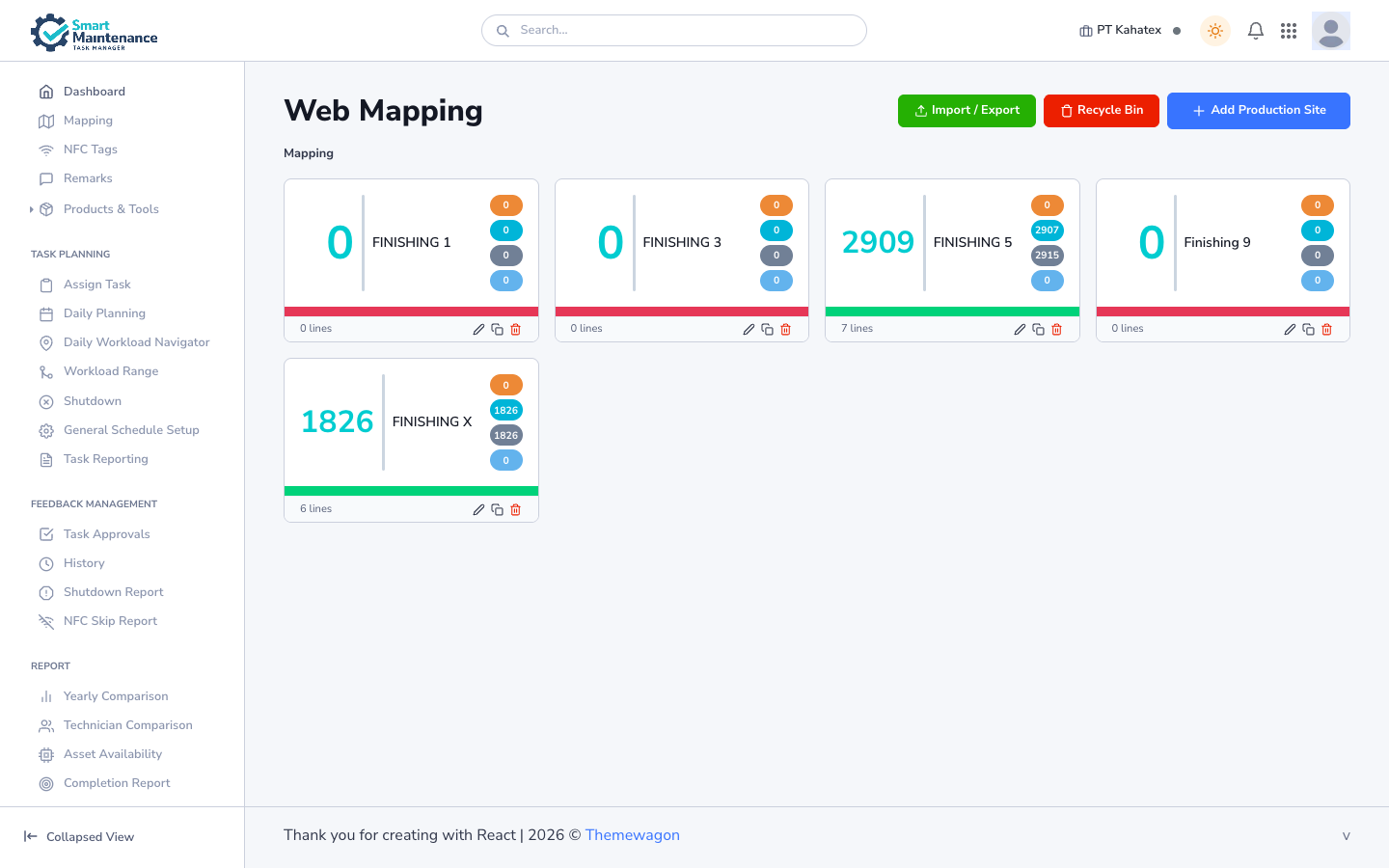Open the Import / Export menu
1389x868 pixels.
[x=967, y=111]
